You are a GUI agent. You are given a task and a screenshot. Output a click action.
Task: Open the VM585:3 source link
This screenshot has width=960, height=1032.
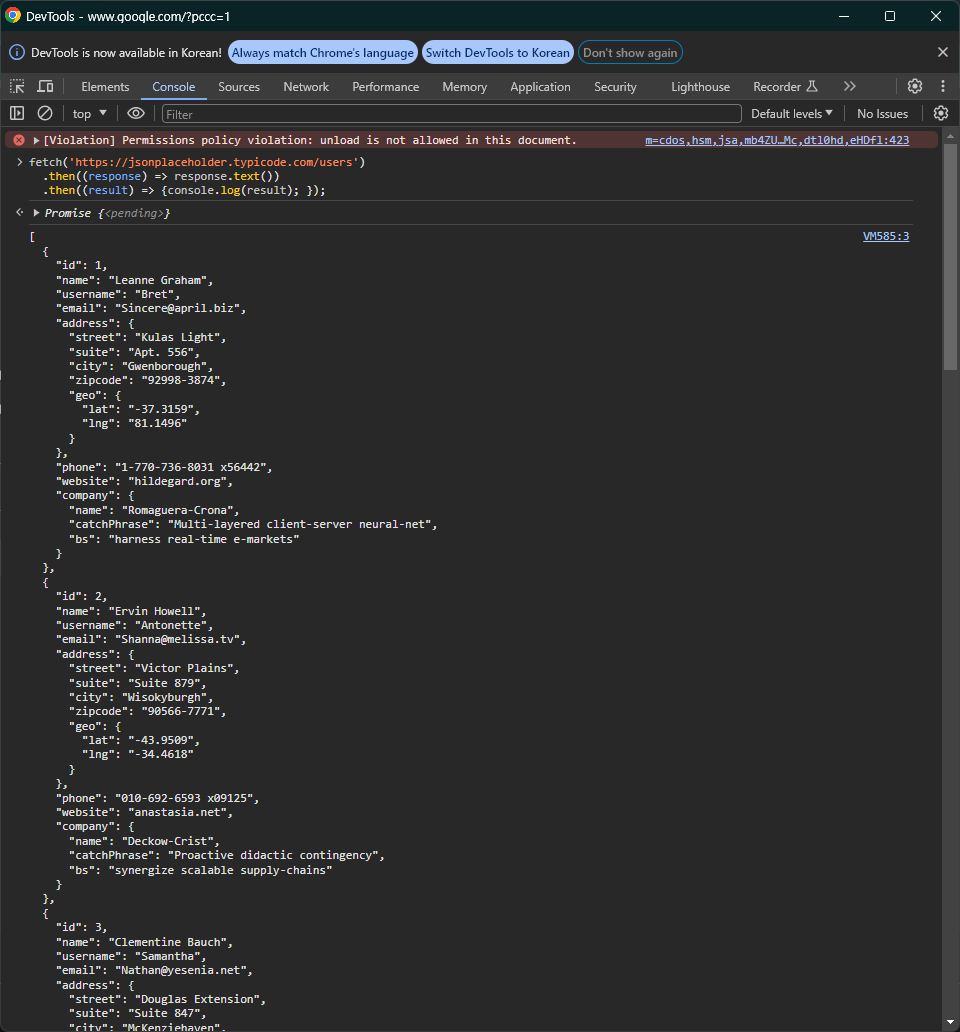[x=887, y=235]
